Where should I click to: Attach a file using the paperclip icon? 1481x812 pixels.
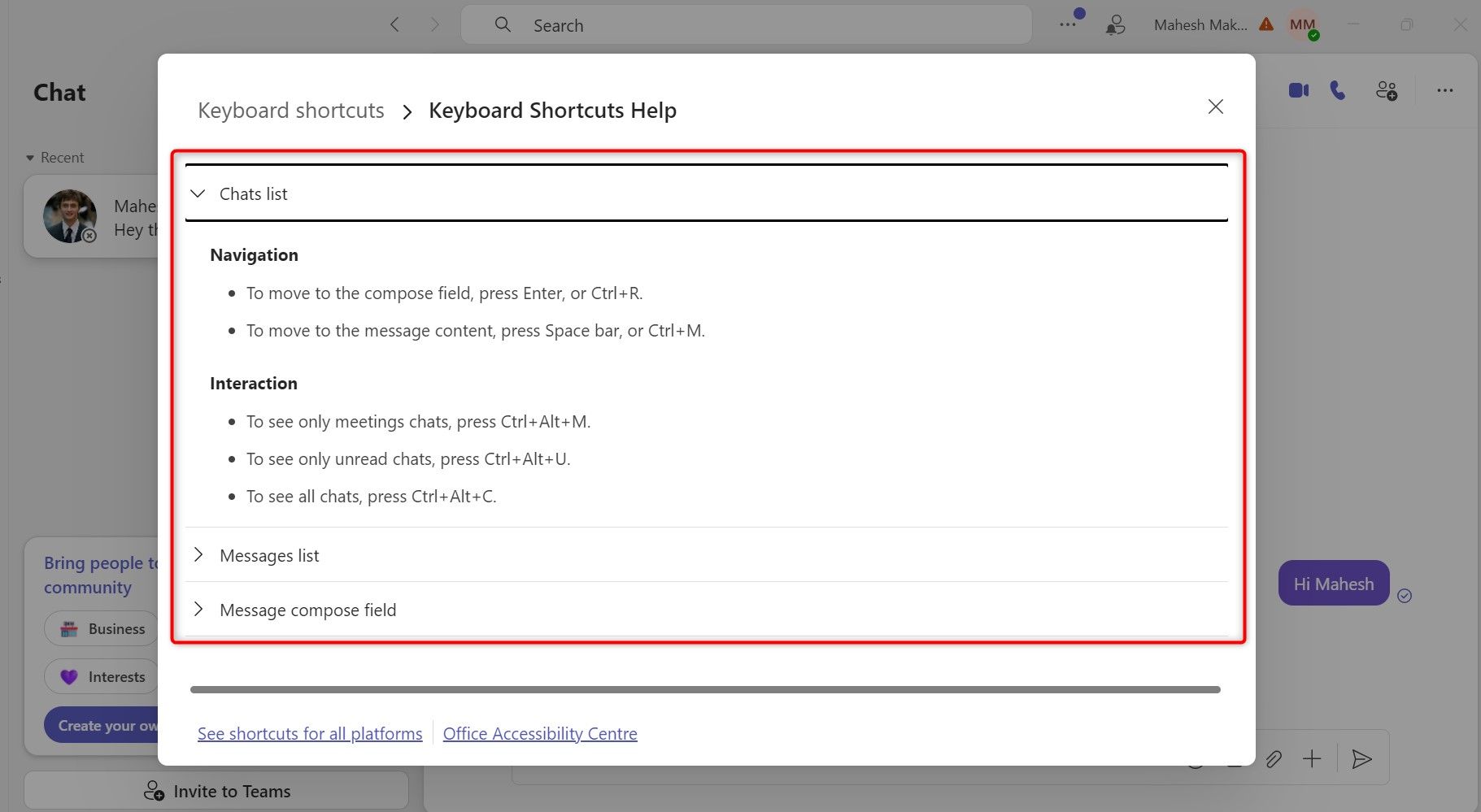coord(1274,758)
